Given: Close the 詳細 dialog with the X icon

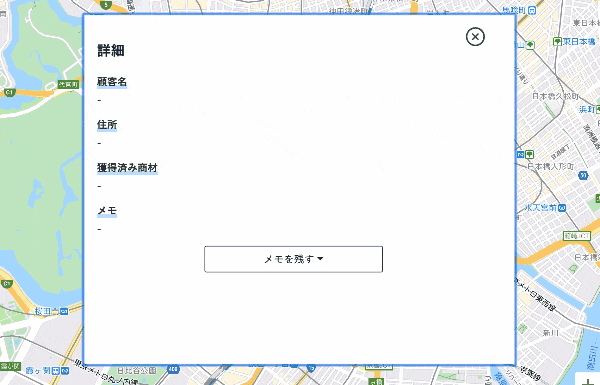Looking at the screenshot, I should click(475, 37).
